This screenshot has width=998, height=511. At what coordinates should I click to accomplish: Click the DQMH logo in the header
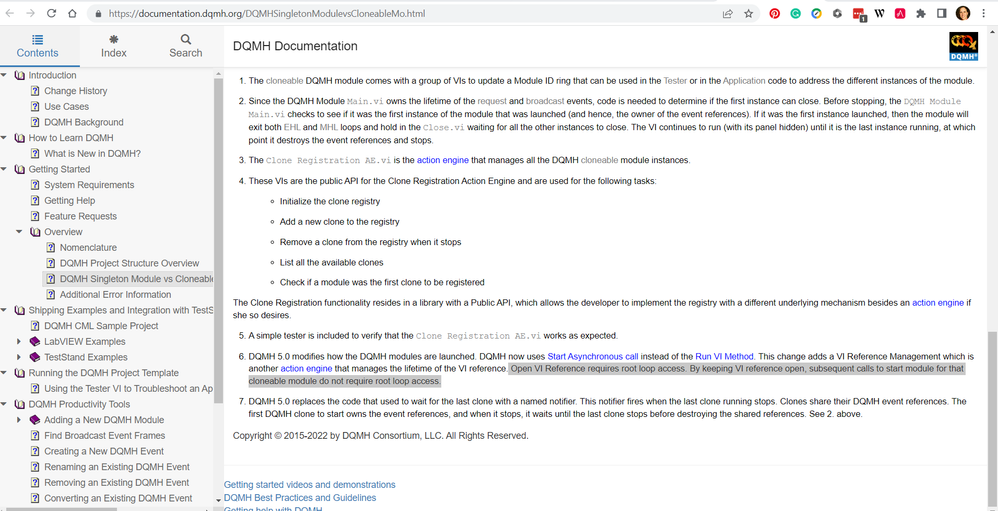(x=964, y=46)
